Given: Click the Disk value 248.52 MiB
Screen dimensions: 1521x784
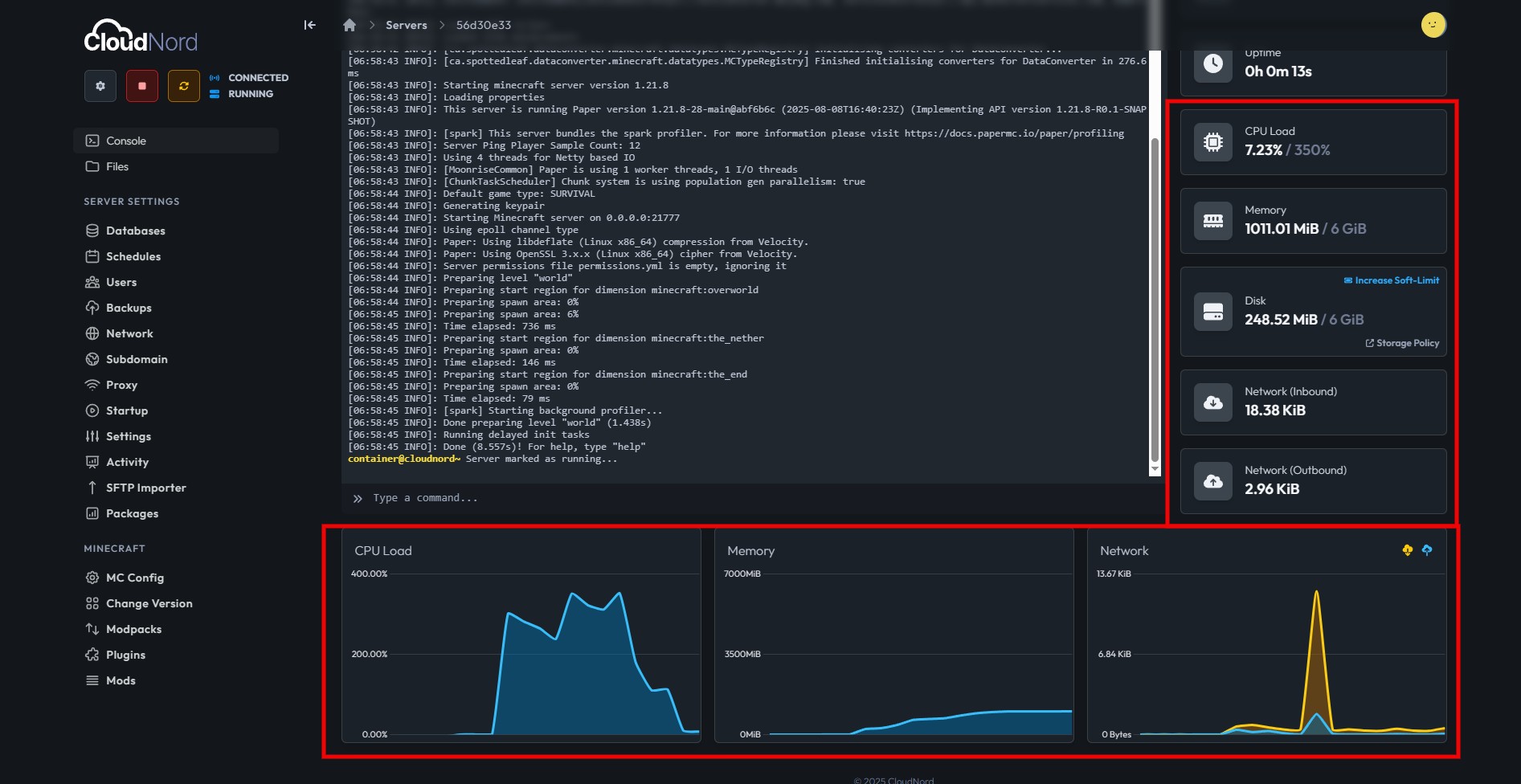Looking at the screenshot, I should (x=1281, y=320).
